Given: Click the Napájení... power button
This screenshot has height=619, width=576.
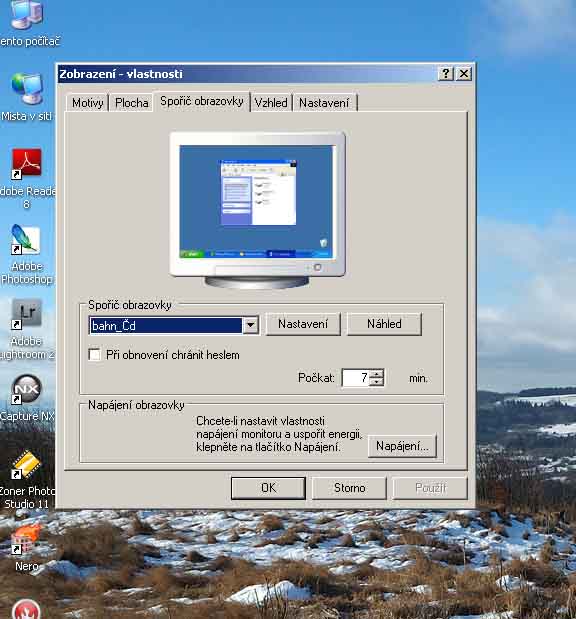Looking at the screenshot, I should pos(402,446).
